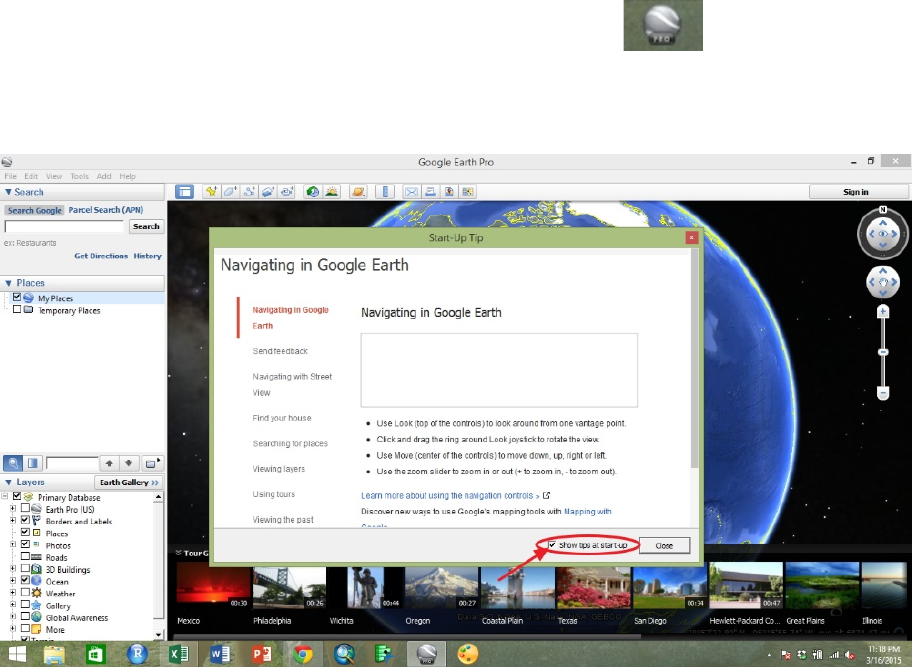912x667 pixels.
Task: Click zoom out minus on zoom slider
Action: click(883, 394)
